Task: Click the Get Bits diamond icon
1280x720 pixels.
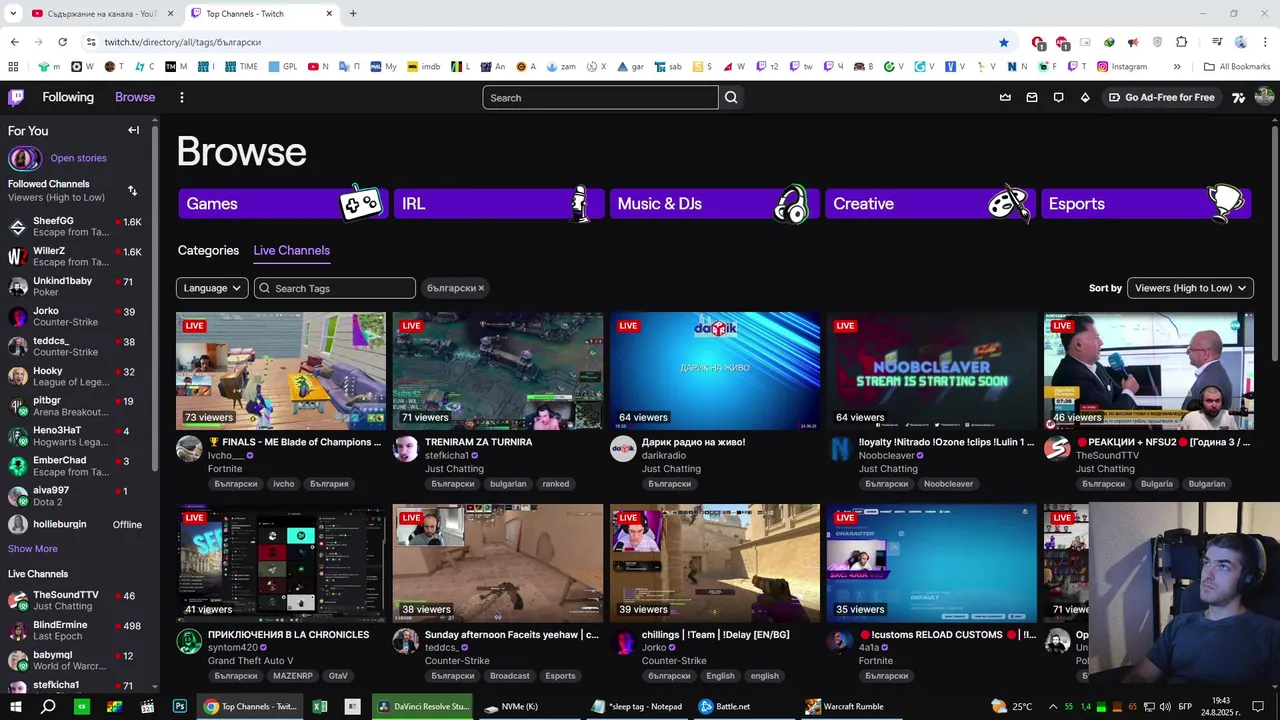Action: pyautogui.click(x=1085, y=97)
